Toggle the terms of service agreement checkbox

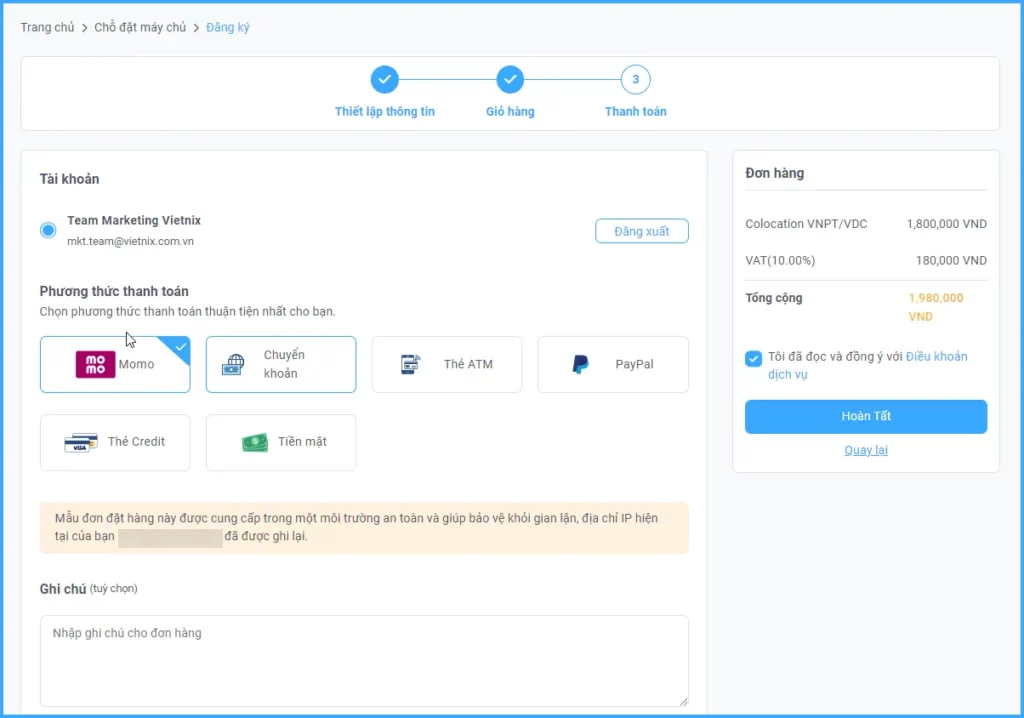point(753,358)
